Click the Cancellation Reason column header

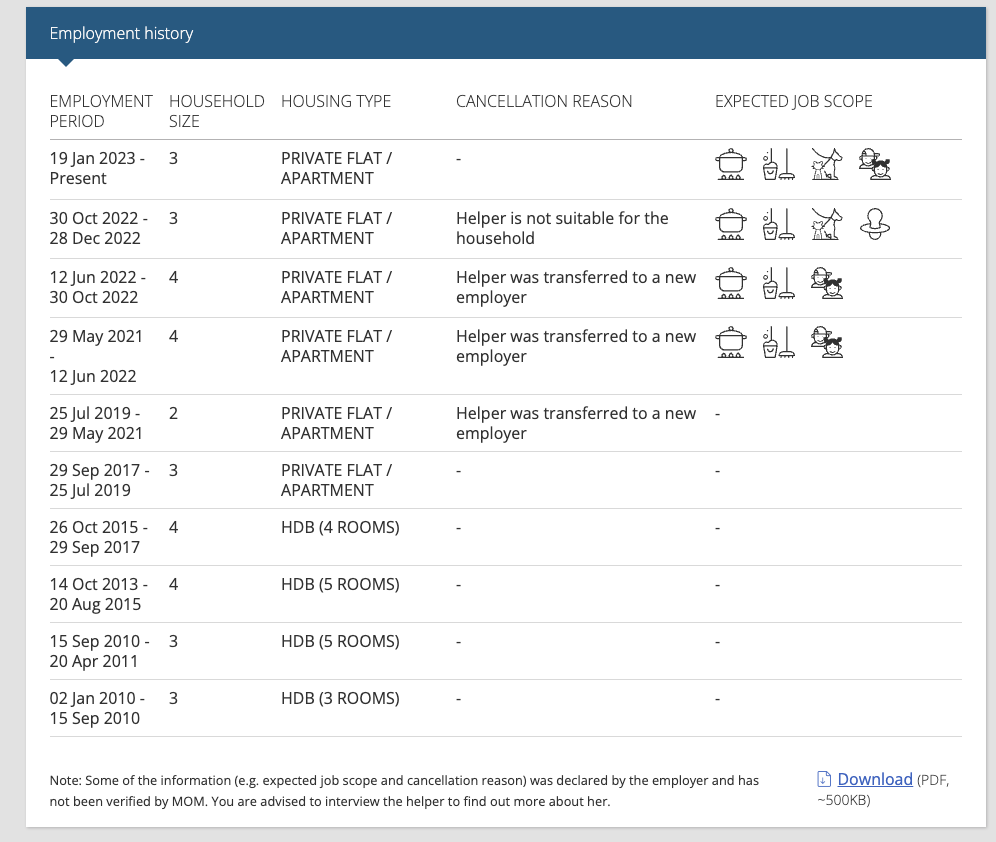click(544, 102)
